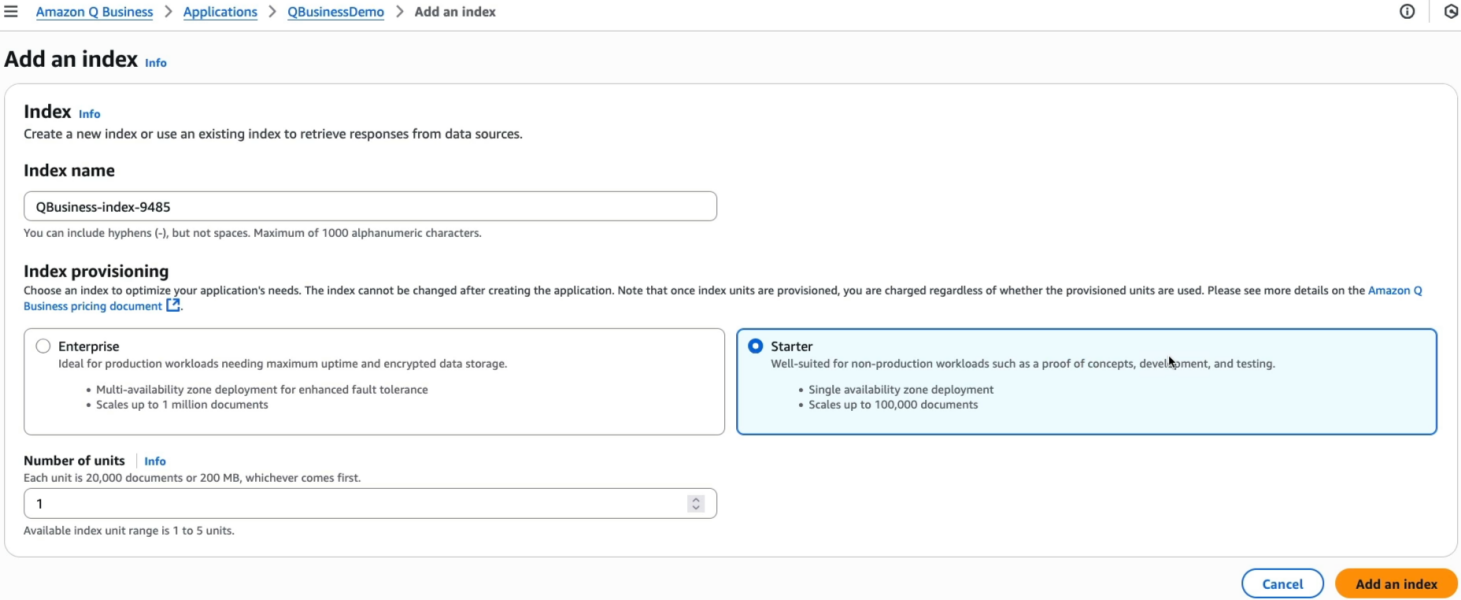This screenshot has height=600, width=1461.
Task: Click the 'Index provisioning' heading
Action: pos(96,271)
